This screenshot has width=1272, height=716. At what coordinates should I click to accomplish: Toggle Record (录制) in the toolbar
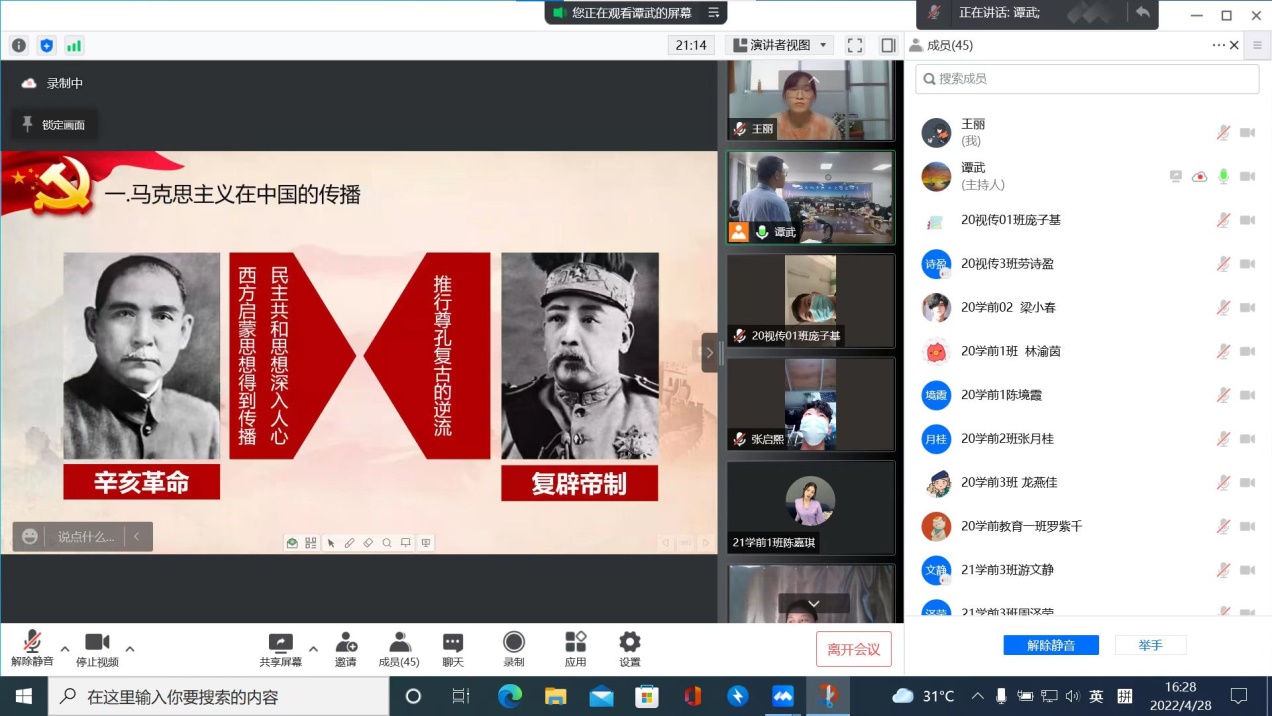(x=513, y=649)
